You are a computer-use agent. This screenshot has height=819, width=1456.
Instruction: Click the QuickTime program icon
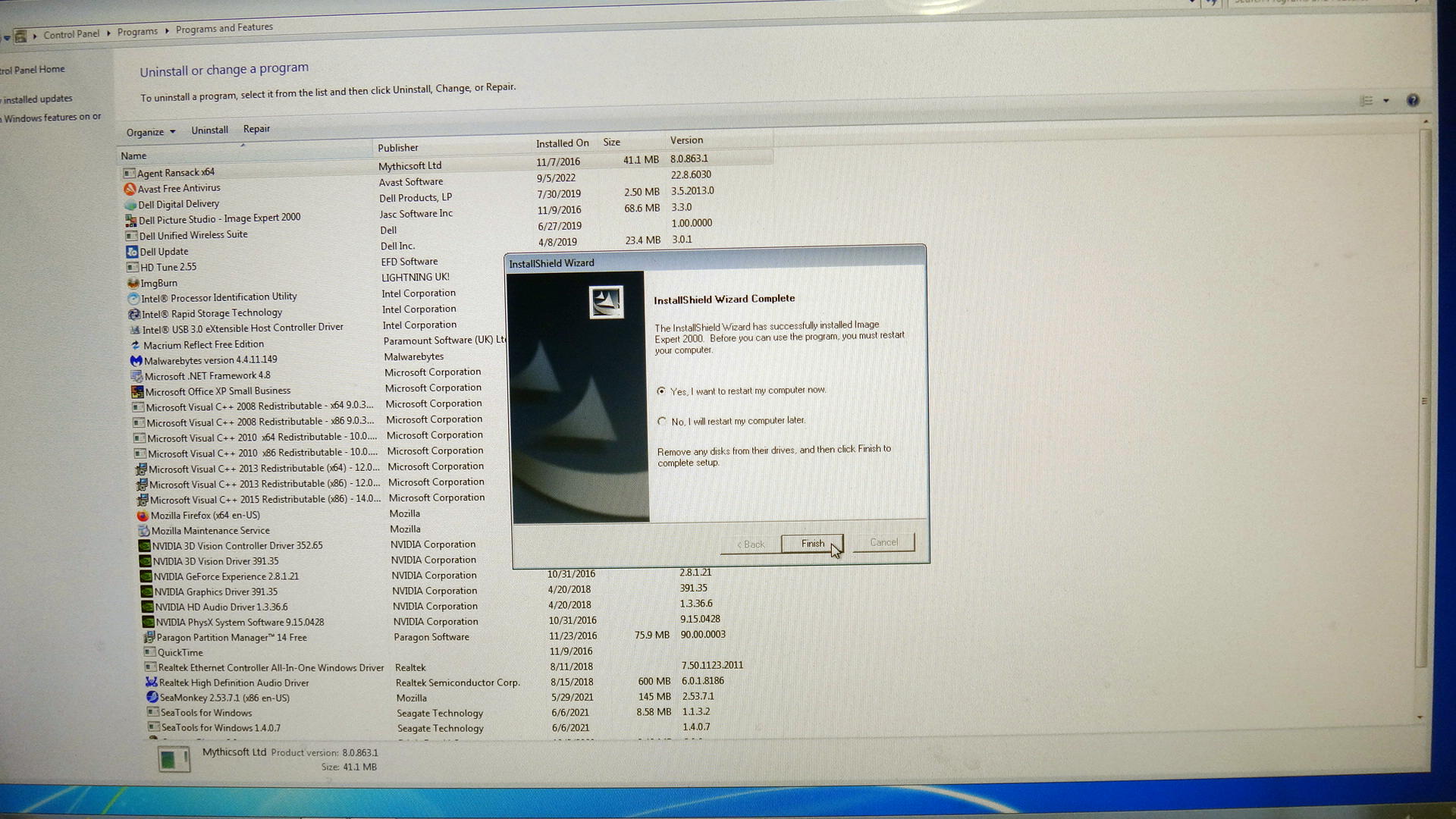[150, 652]
